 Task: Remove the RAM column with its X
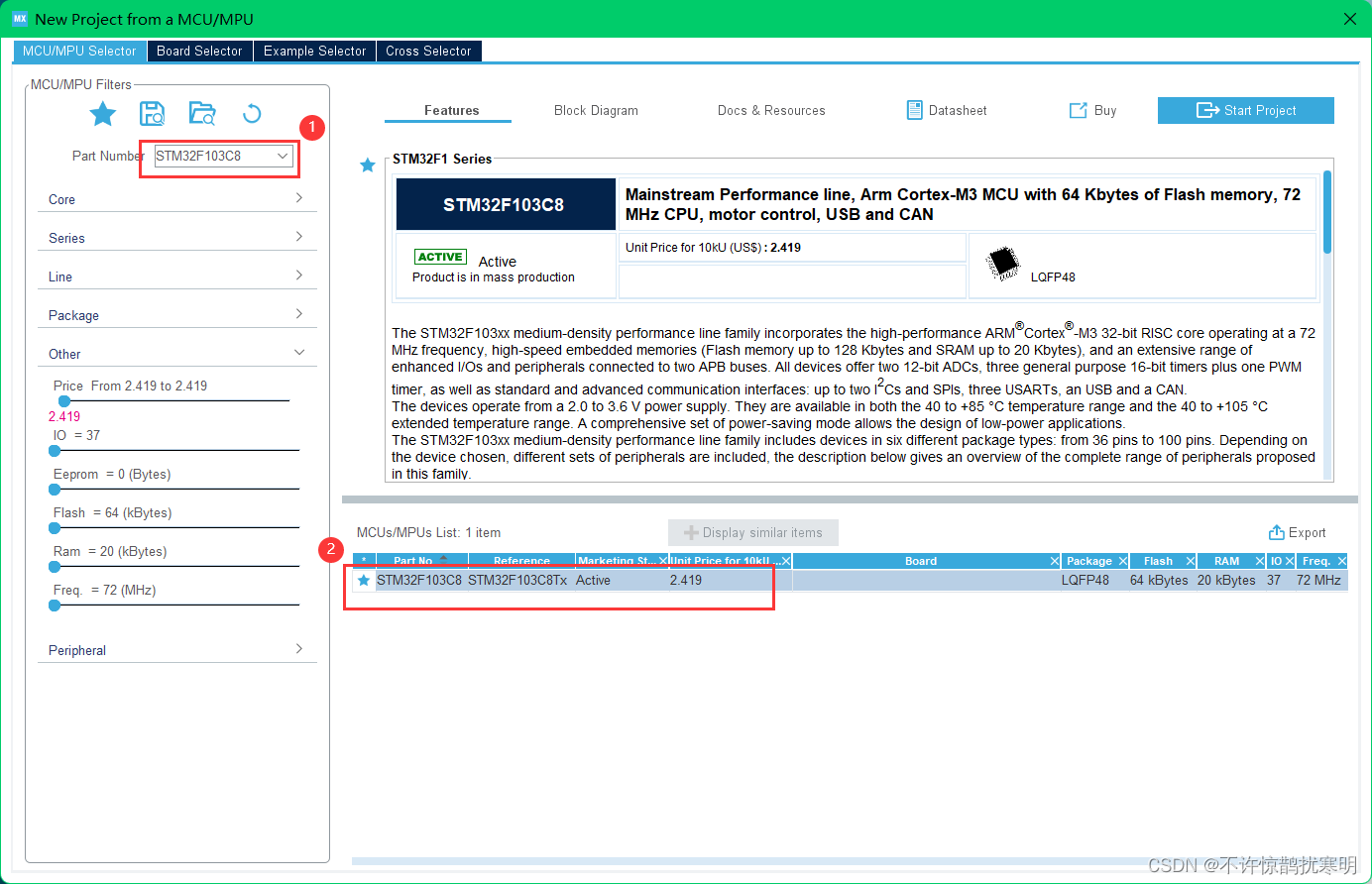coord(1260,561)
